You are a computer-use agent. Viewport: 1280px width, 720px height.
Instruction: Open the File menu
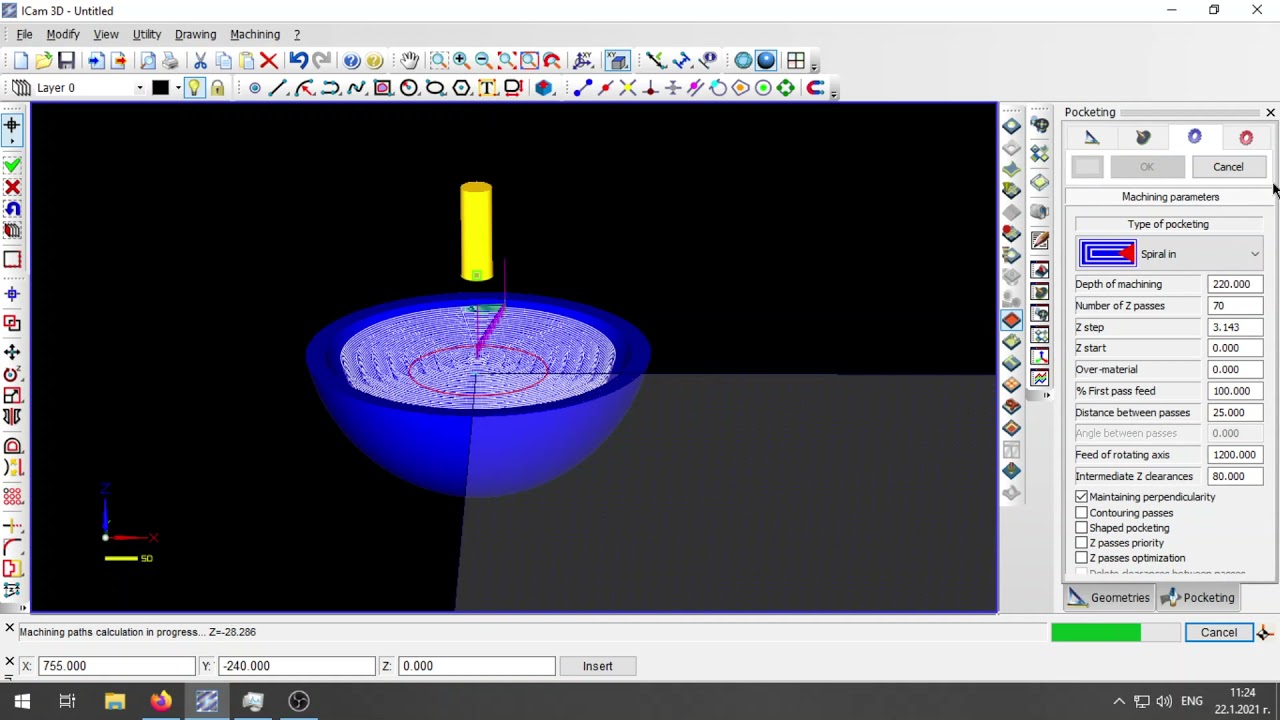click(x=24, y=34)
